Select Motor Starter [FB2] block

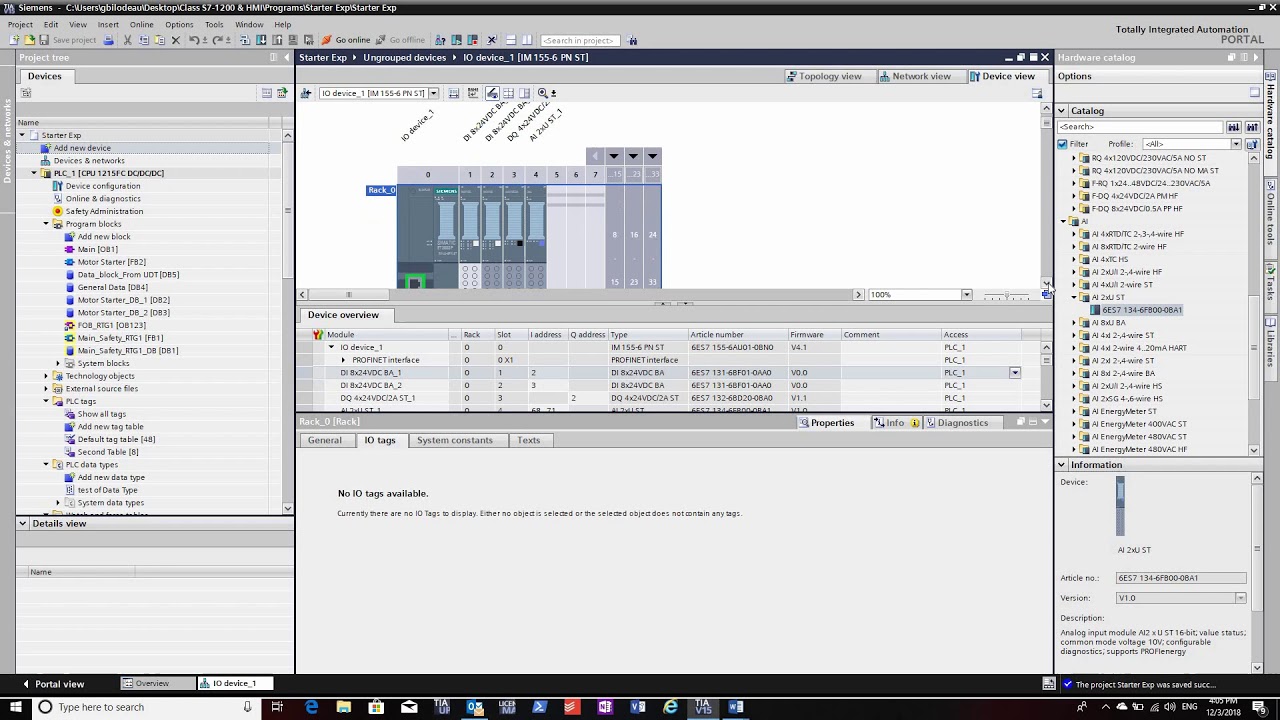(x=111, y=262)
